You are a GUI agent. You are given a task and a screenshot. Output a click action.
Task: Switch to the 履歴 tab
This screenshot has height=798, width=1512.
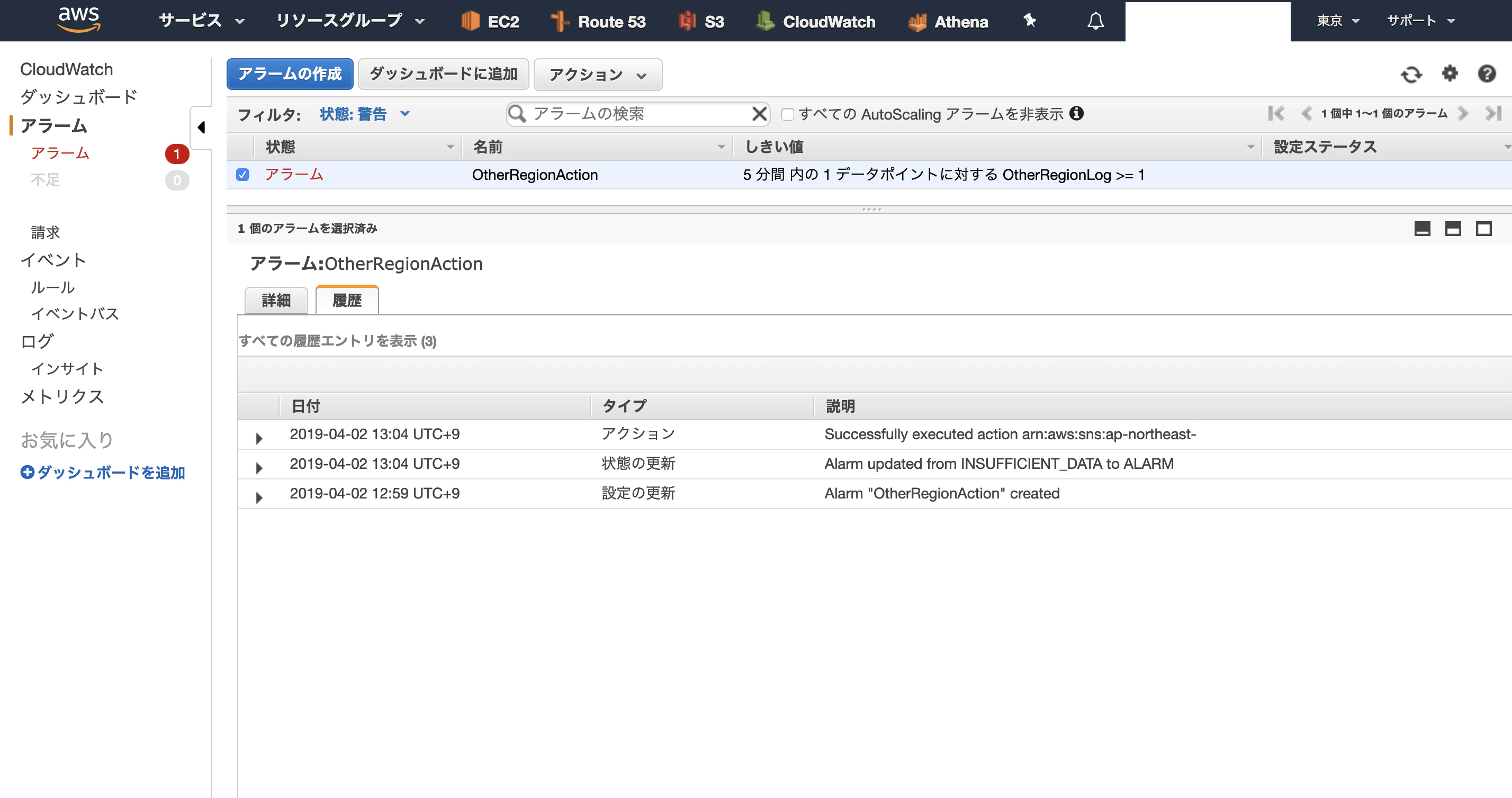[347, 300]
